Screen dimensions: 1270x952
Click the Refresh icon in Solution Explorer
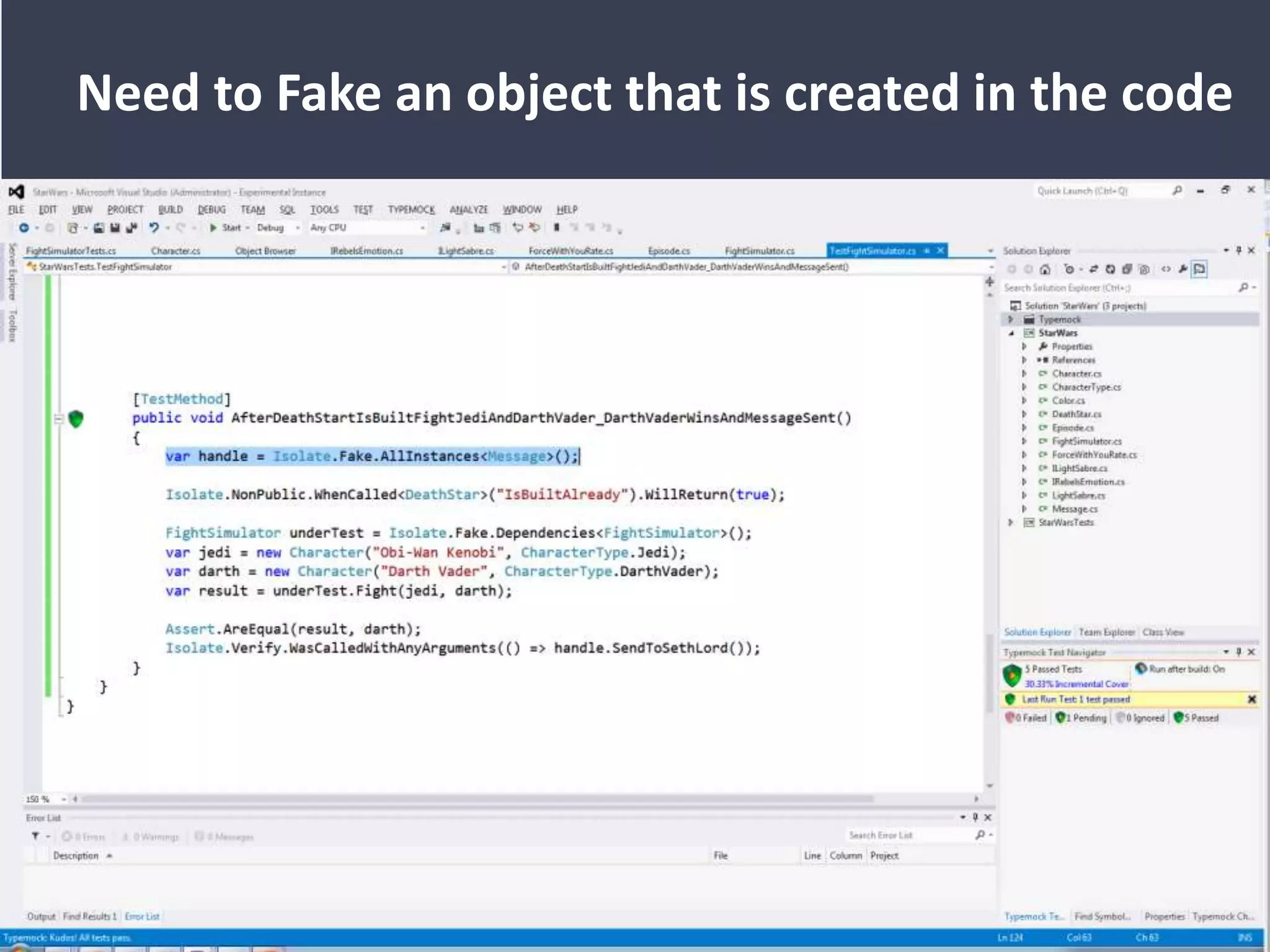(1110, 269)
